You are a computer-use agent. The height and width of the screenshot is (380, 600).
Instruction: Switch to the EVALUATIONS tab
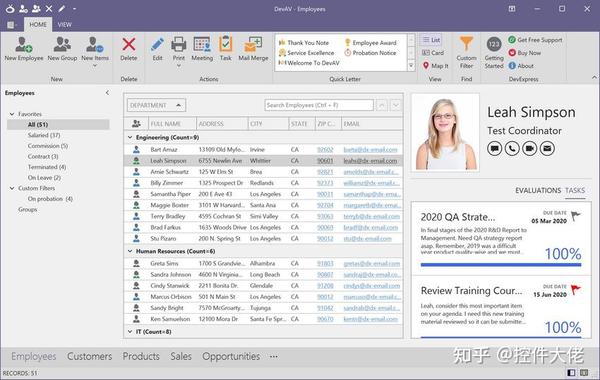[538, 190]
